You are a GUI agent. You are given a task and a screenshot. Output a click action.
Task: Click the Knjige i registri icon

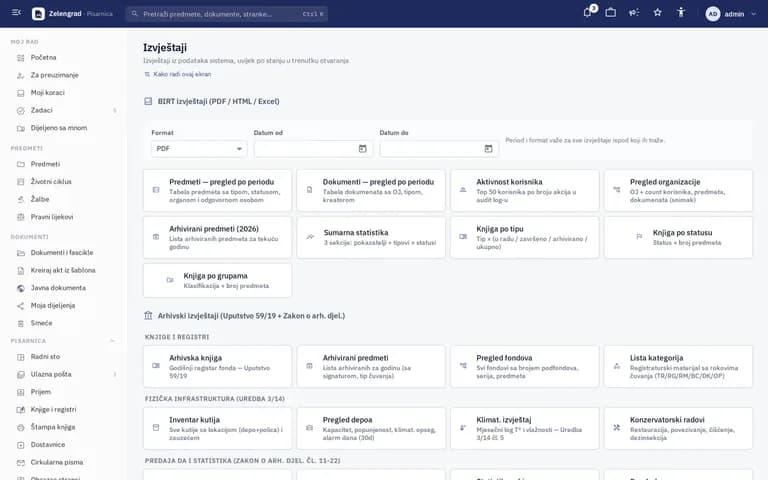coord(21,410)
